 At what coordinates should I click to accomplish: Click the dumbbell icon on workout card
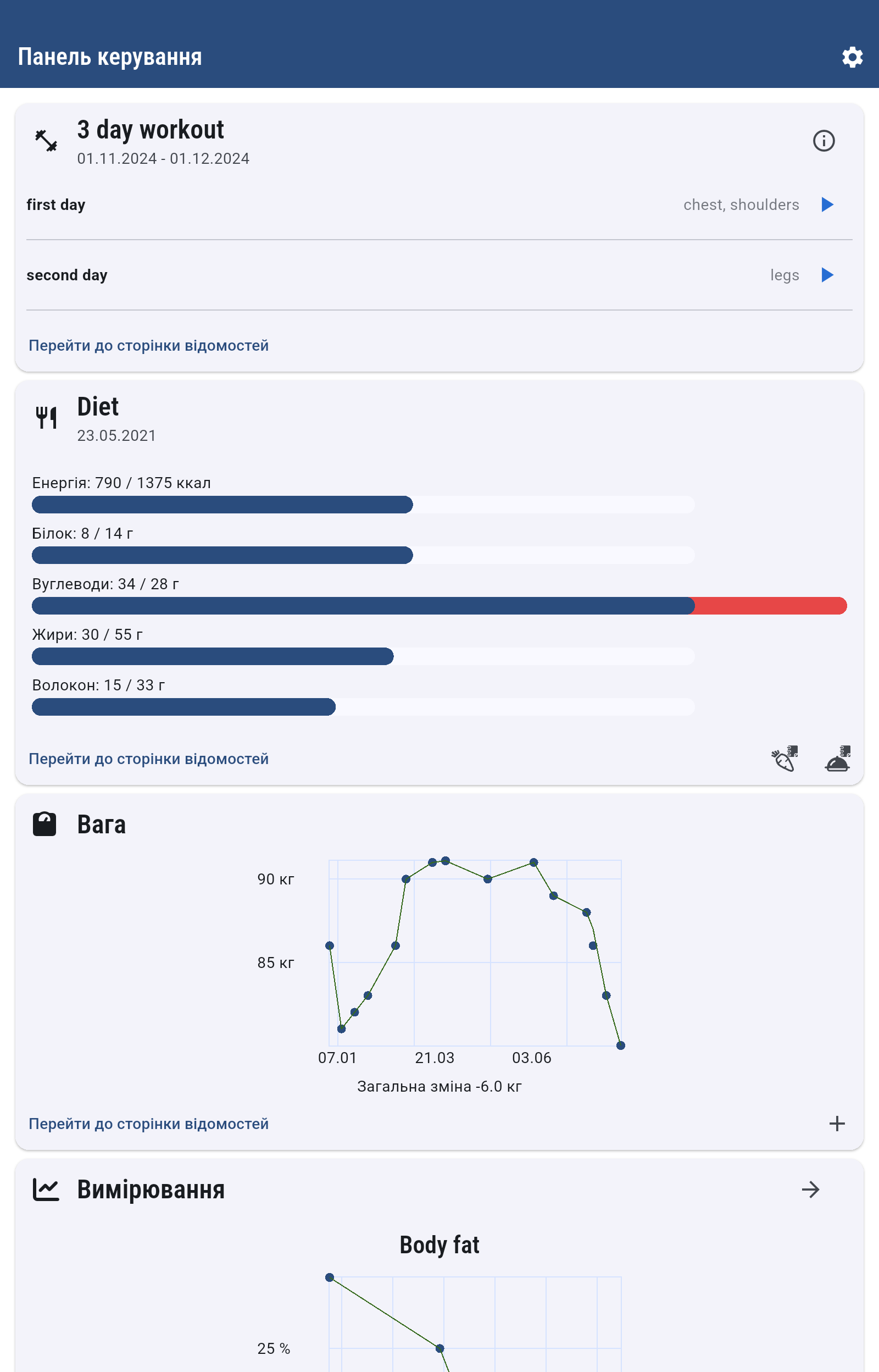click(x=46, y=141)
